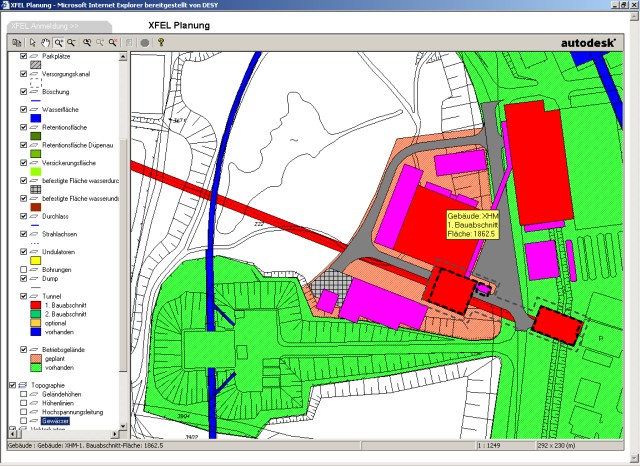
Task: Enable the Bohrungen layer checkbox
Action: tap(24, 270)
